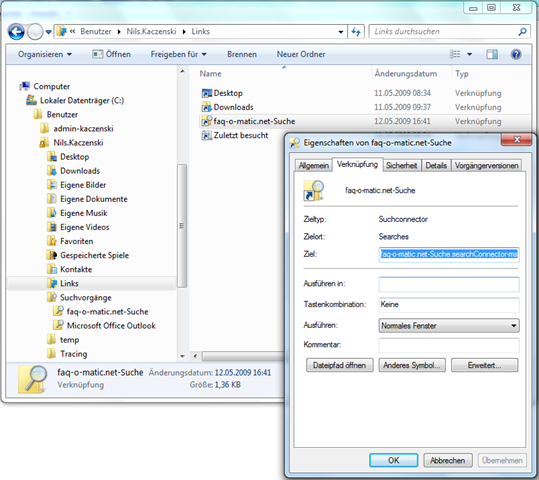Click the Ziel input field
The width and height of the screenshot is (539, 480).
[x=449, y=255]
